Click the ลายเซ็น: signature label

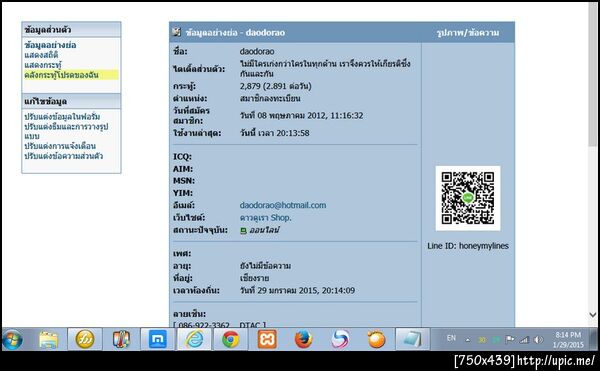[189, 314]
